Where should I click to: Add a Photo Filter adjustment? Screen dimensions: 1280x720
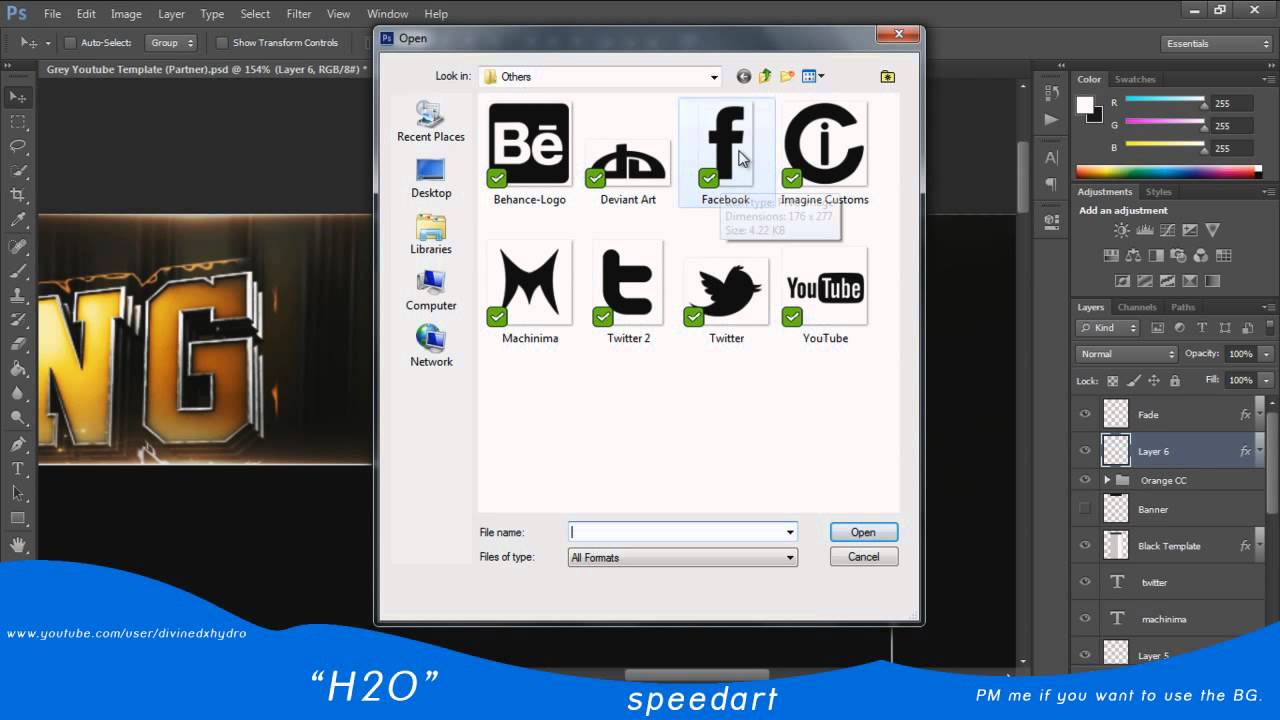[1179, 256]
